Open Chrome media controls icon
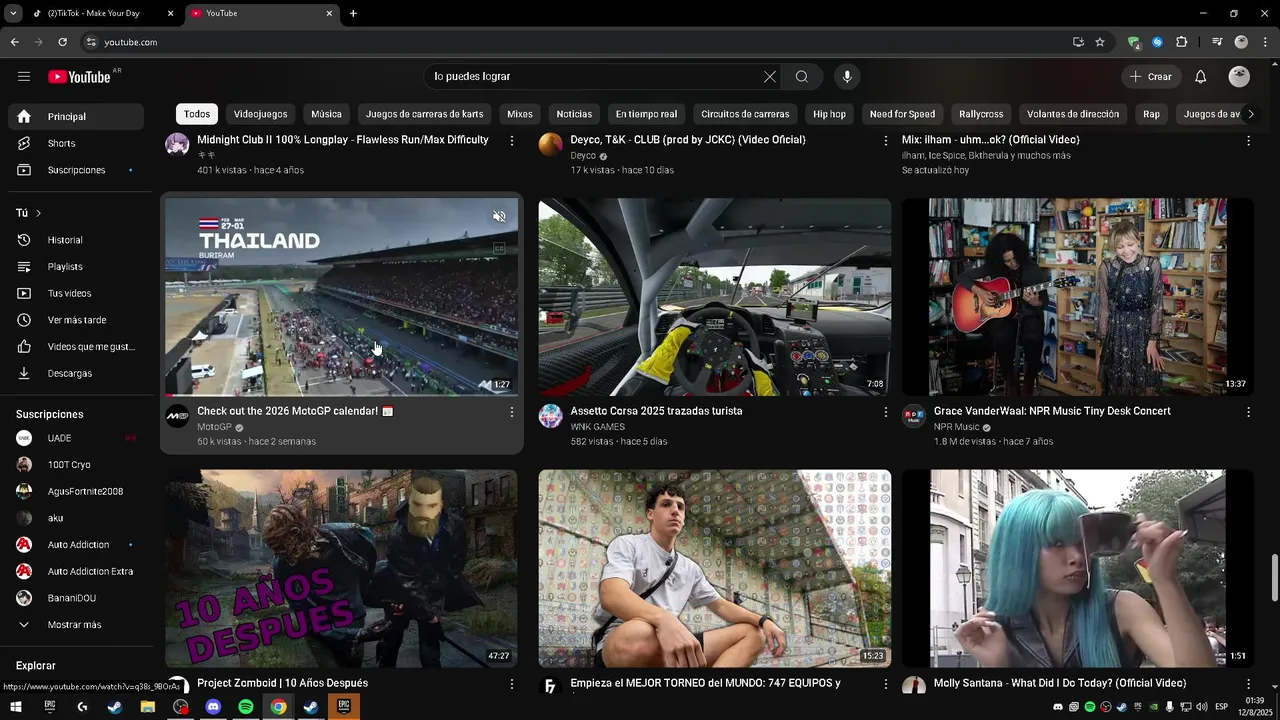1280x720 pixels. point(1217,42)
